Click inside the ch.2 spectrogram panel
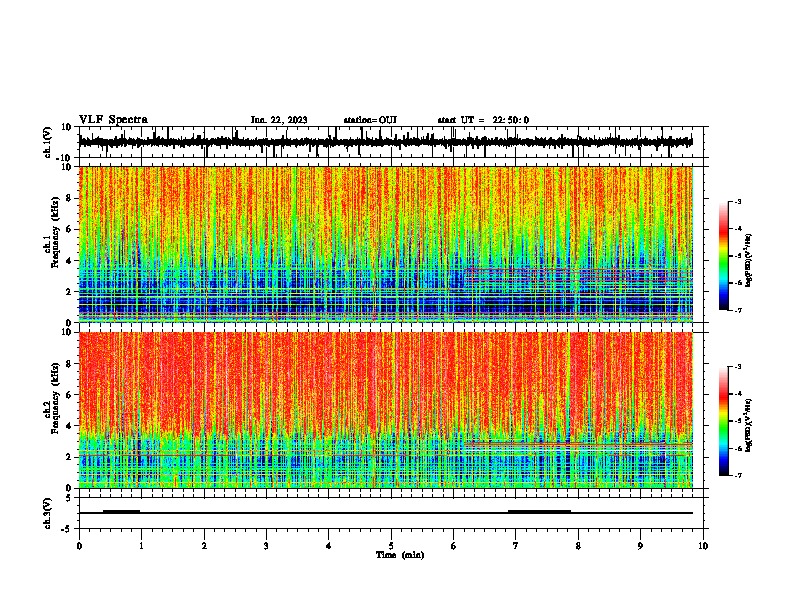792x612 pixels. (x=385, y=410)
